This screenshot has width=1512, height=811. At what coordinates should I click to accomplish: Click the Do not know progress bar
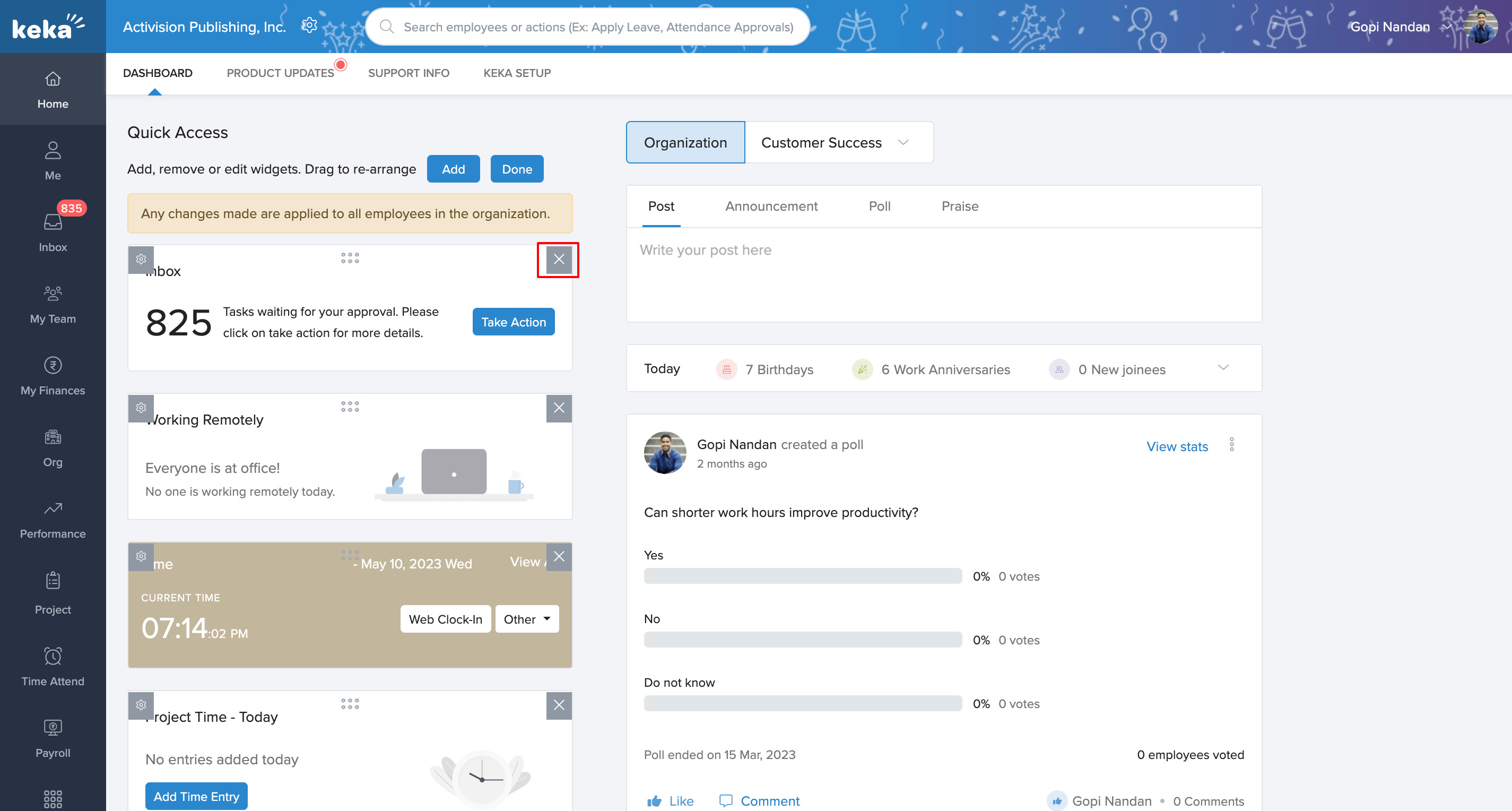point(803,704)
